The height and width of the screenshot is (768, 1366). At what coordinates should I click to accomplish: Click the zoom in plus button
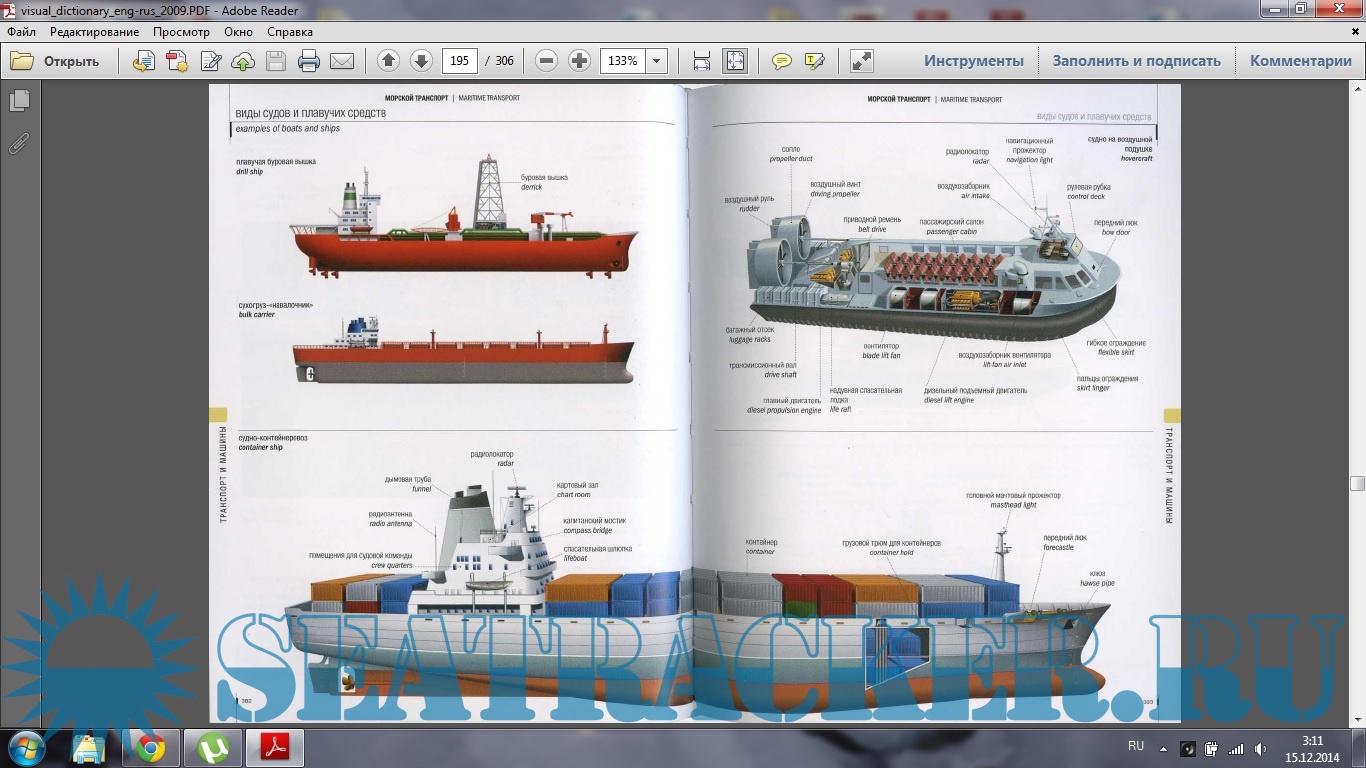(579, 61)
